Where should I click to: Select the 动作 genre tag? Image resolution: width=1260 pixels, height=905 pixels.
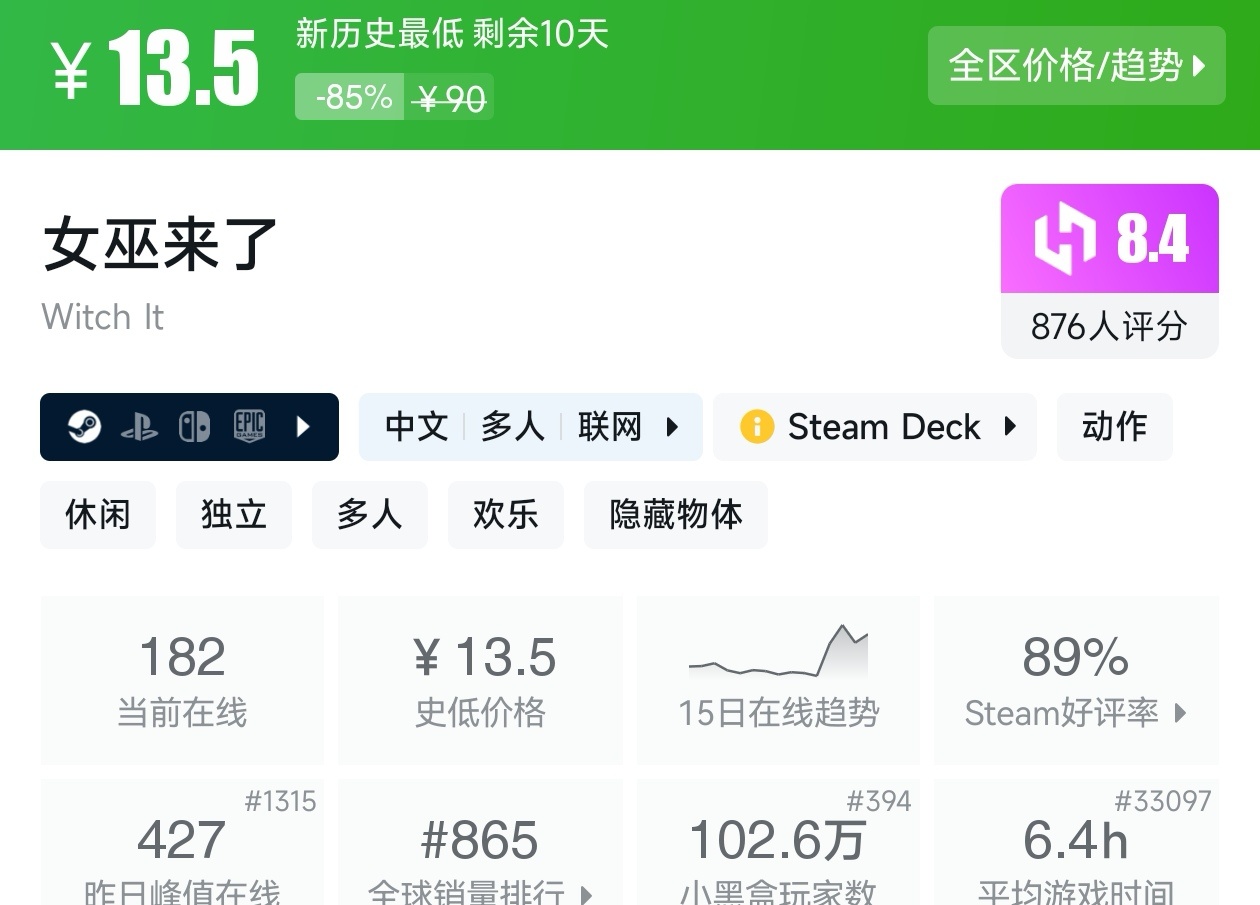click(x=1114, y=427)
